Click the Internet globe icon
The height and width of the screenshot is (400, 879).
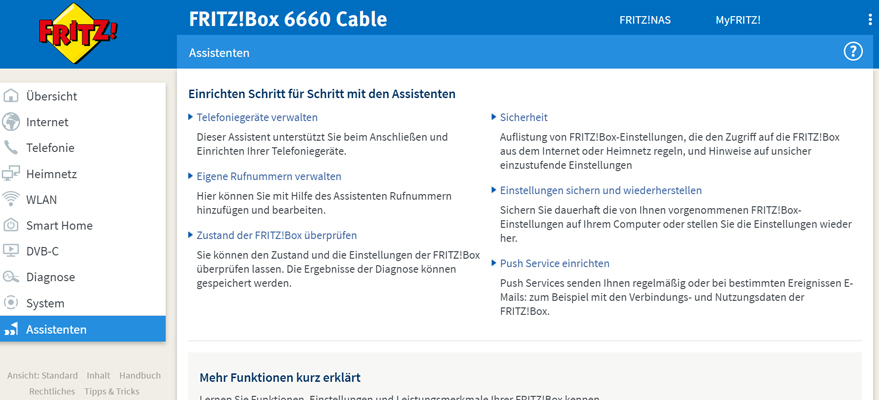click(x=12, y=122)
